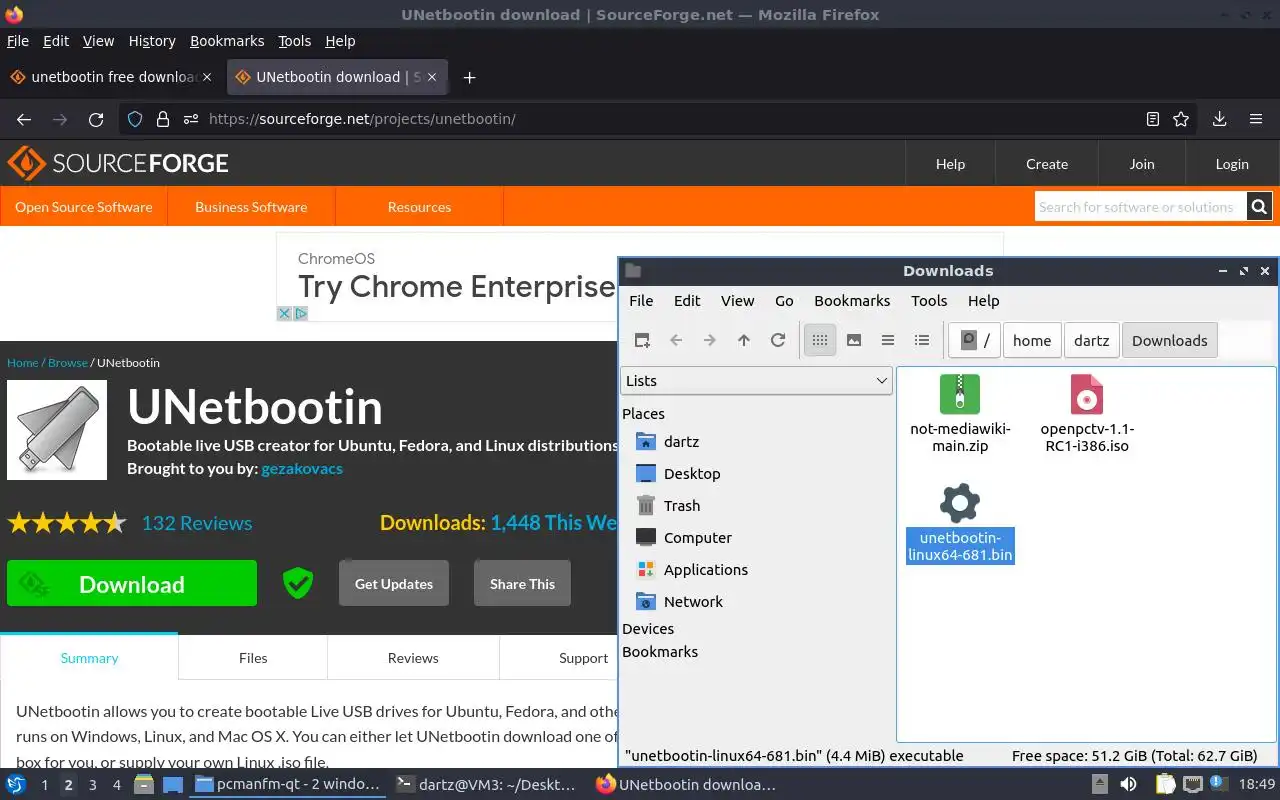Switch to 'unetbootin free download' tab
The height and width of the screenshot is (800, 1280).
112,77
